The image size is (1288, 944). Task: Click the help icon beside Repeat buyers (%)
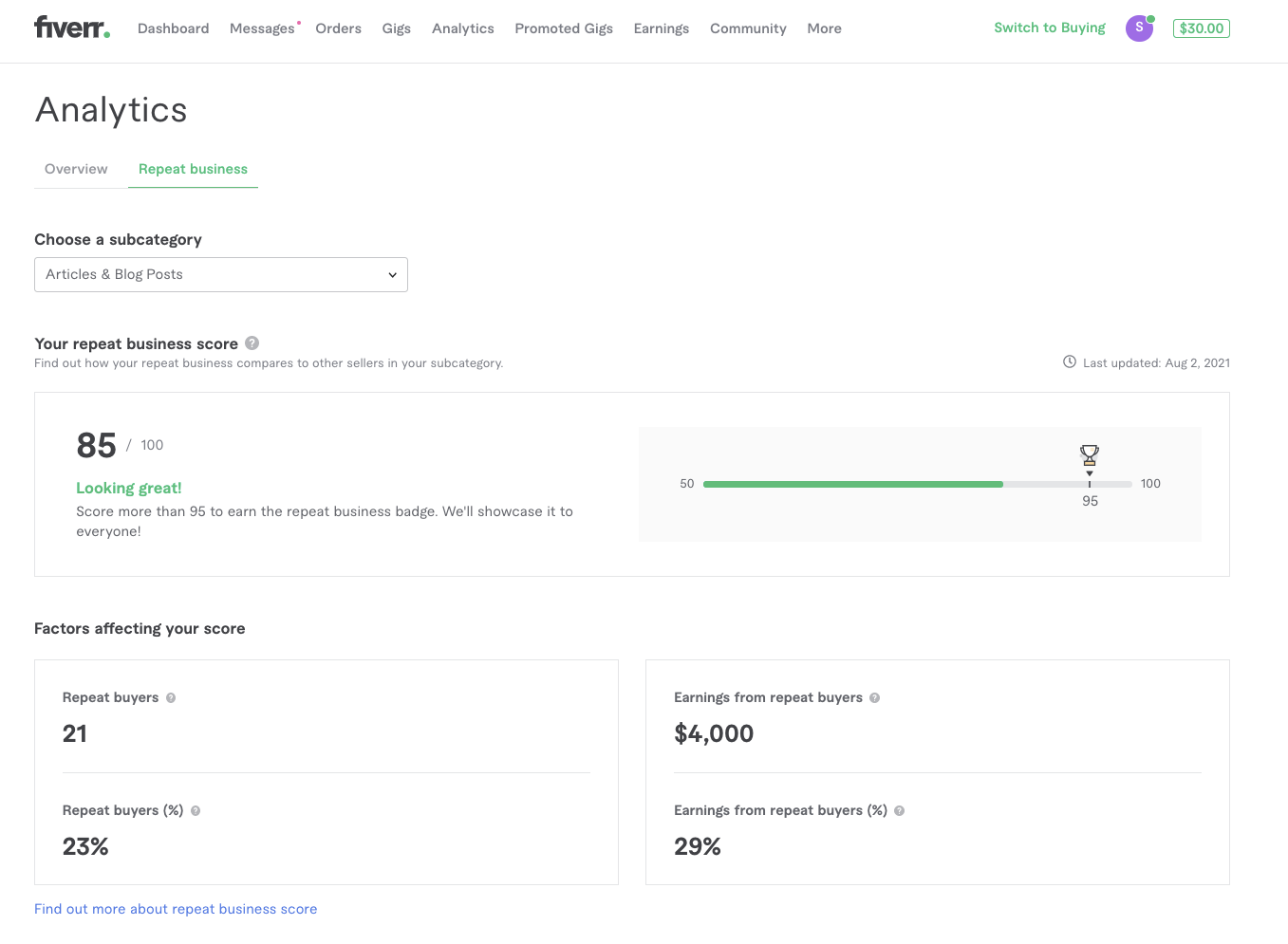click(196, 810)
